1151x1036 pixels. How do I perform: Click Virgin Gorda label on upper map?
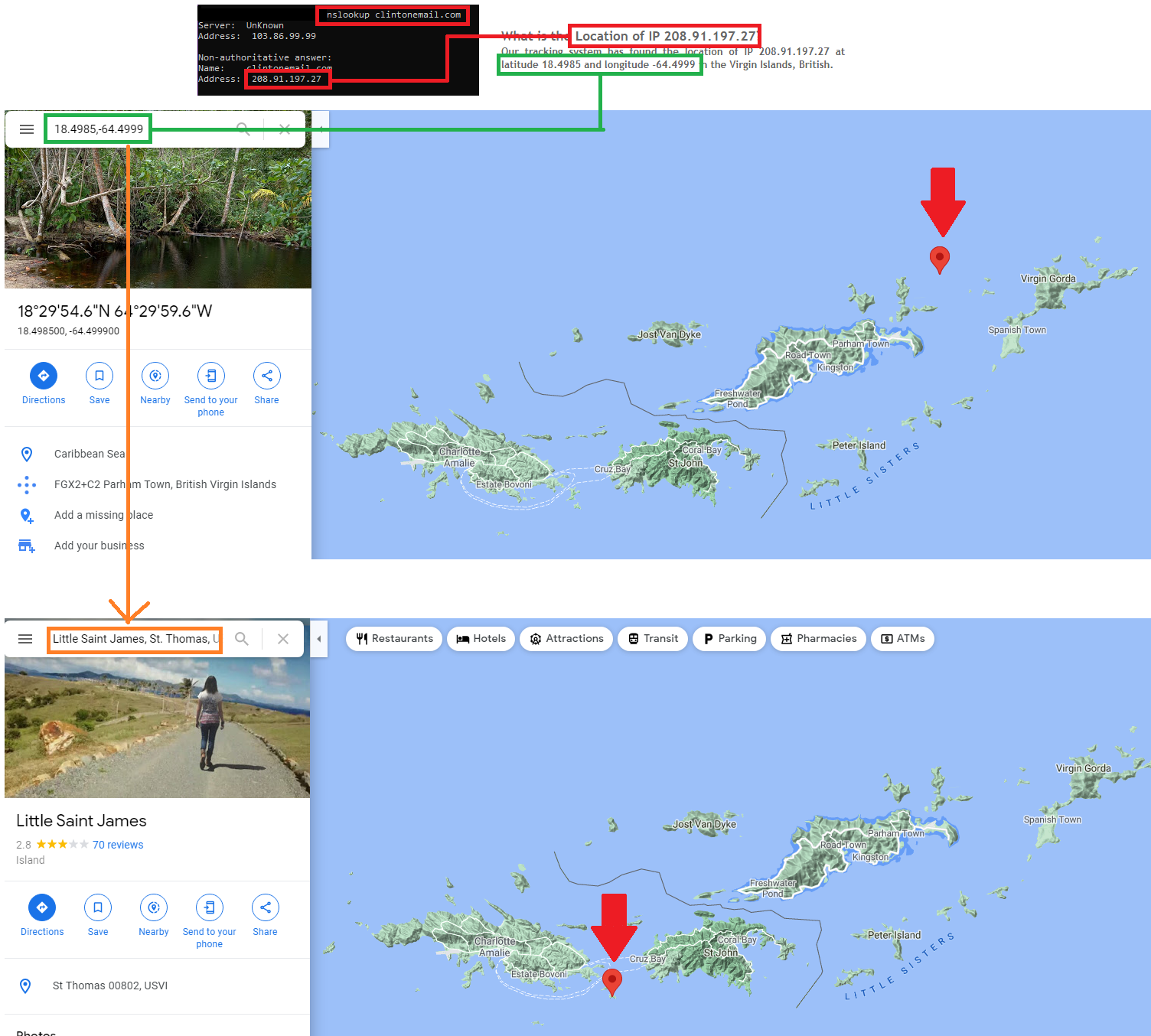[1048, 279]
